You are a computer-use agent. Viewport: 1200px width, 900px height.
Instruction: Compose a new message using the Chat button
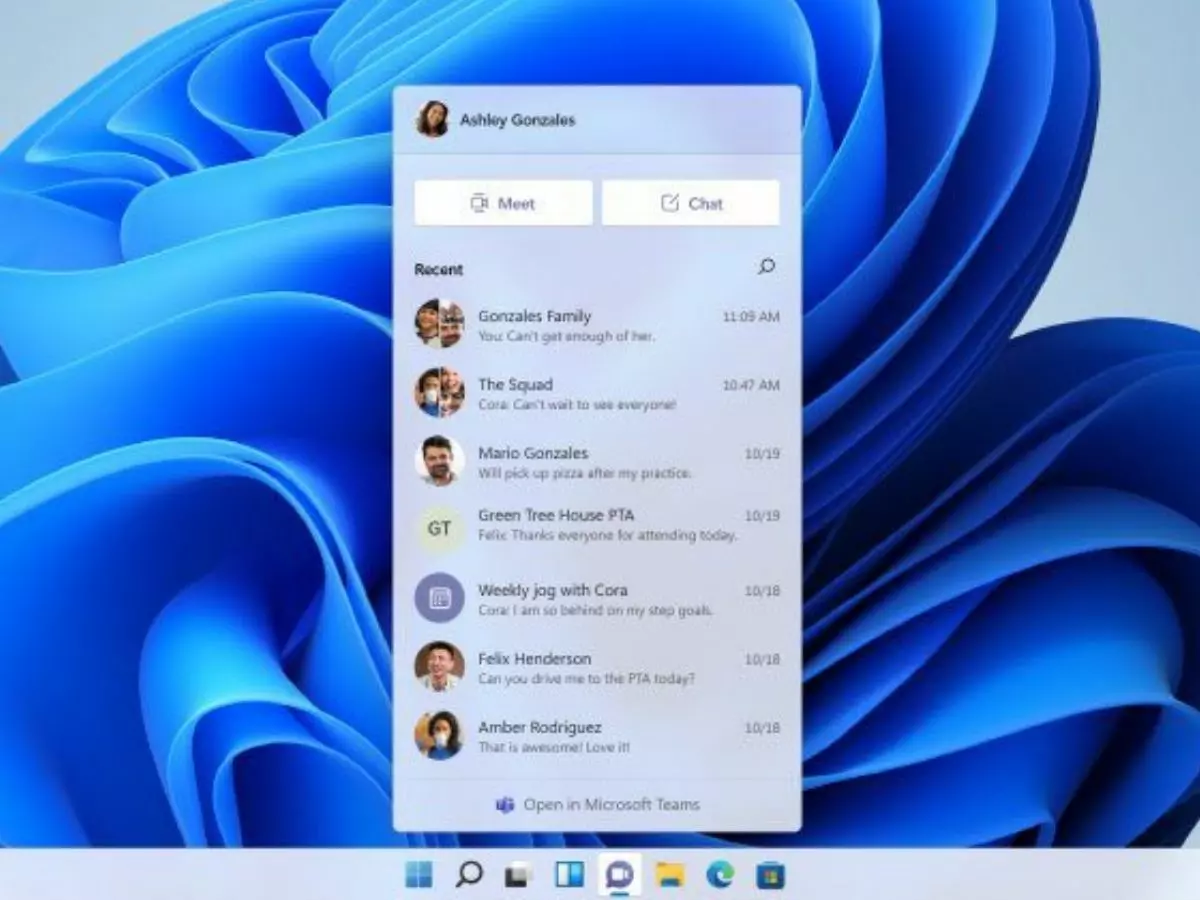pos(691,203)
